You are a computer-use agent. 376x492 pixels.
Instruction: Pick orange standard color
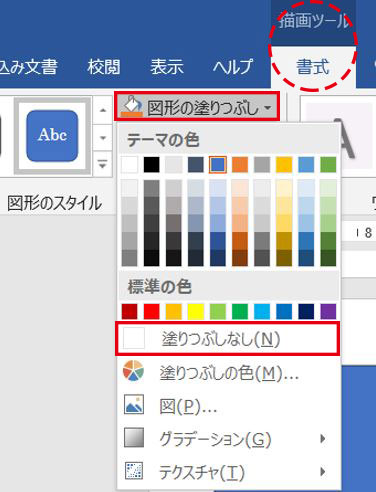173,311
